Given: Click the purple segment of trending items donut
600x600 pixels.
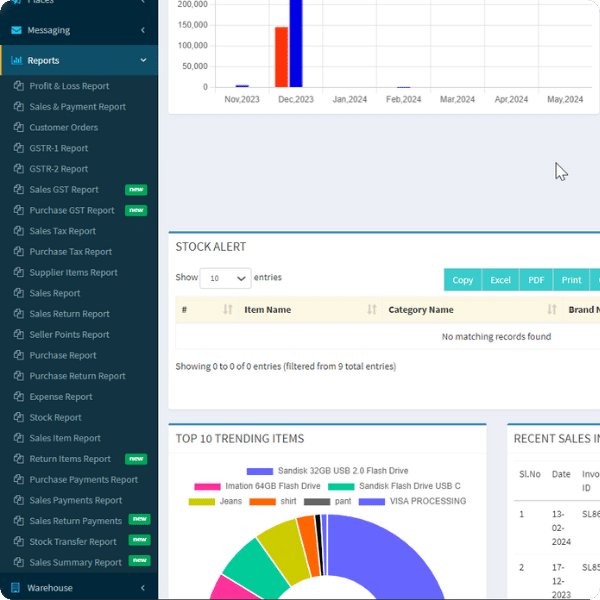Looking at the screenshot, I should 390,560.
